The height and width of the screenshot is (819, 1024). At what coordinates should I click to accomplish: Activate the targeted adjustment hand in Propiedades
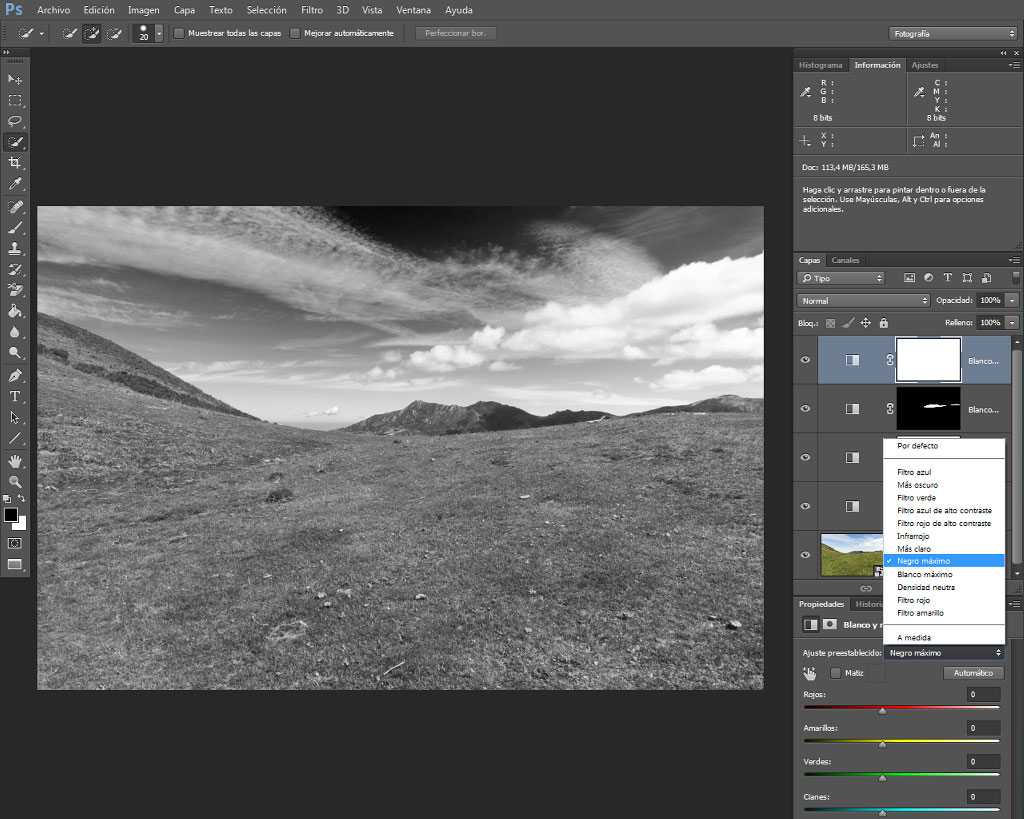click(810, 673)
